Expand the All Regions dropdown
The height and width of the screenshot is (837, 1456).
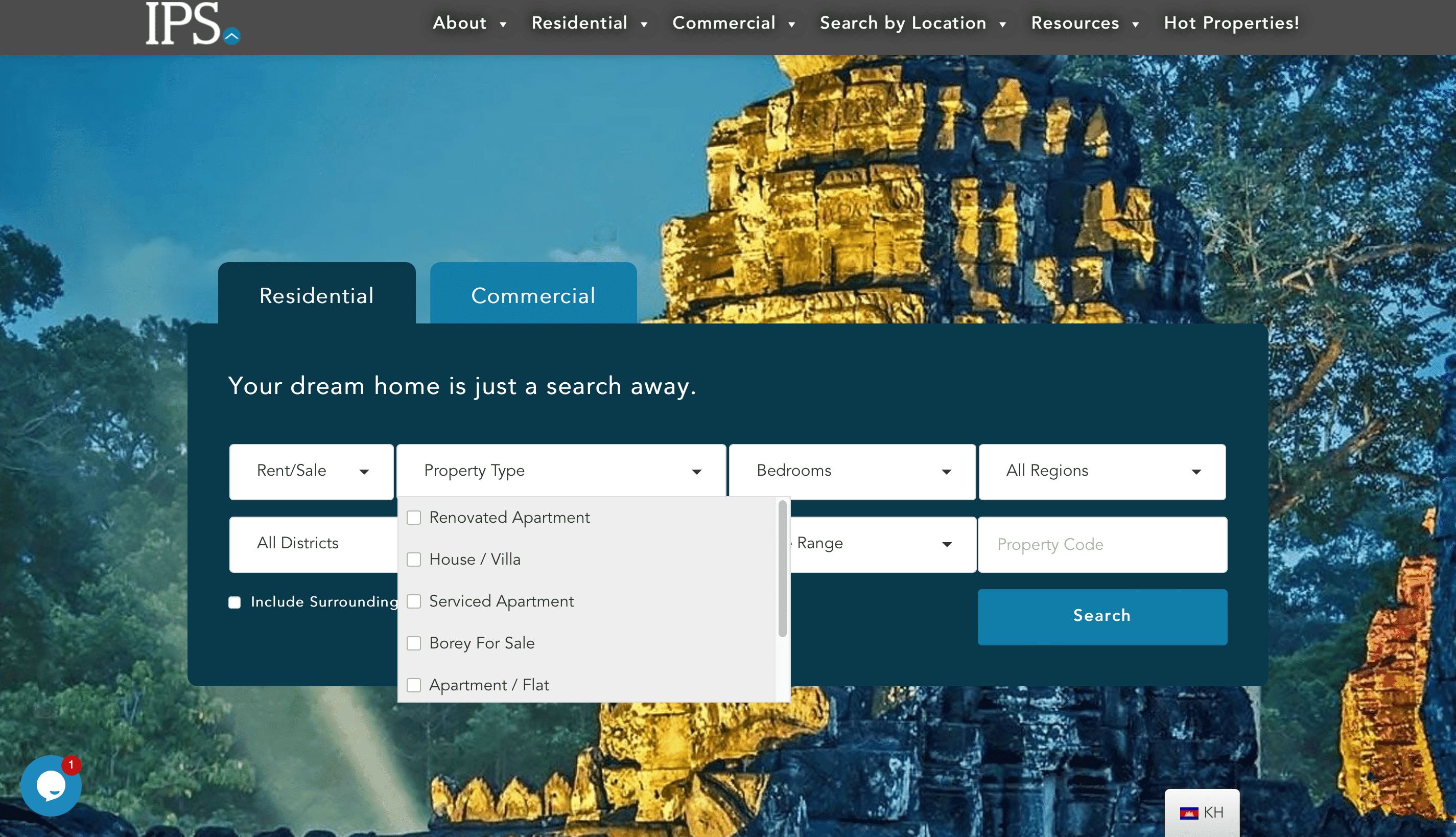(x=1101, y=471)
